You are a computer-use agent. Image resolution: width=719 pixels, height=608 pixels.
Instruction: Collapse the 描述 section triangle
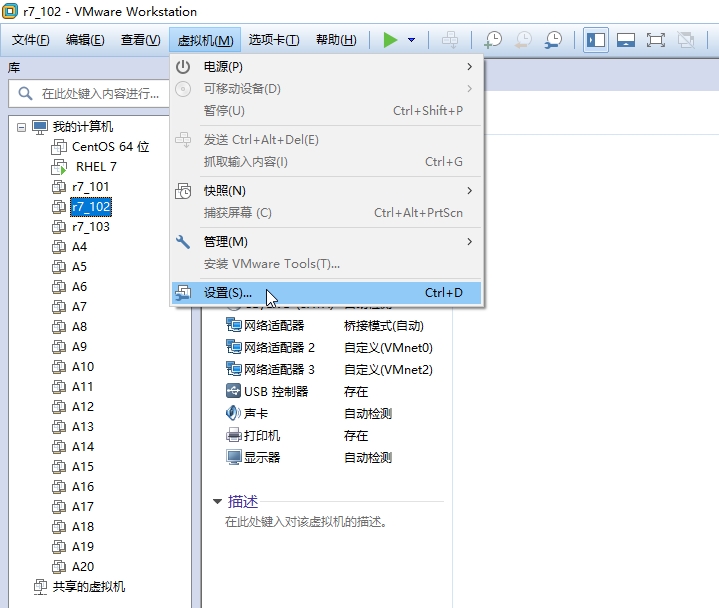[217, 502]
